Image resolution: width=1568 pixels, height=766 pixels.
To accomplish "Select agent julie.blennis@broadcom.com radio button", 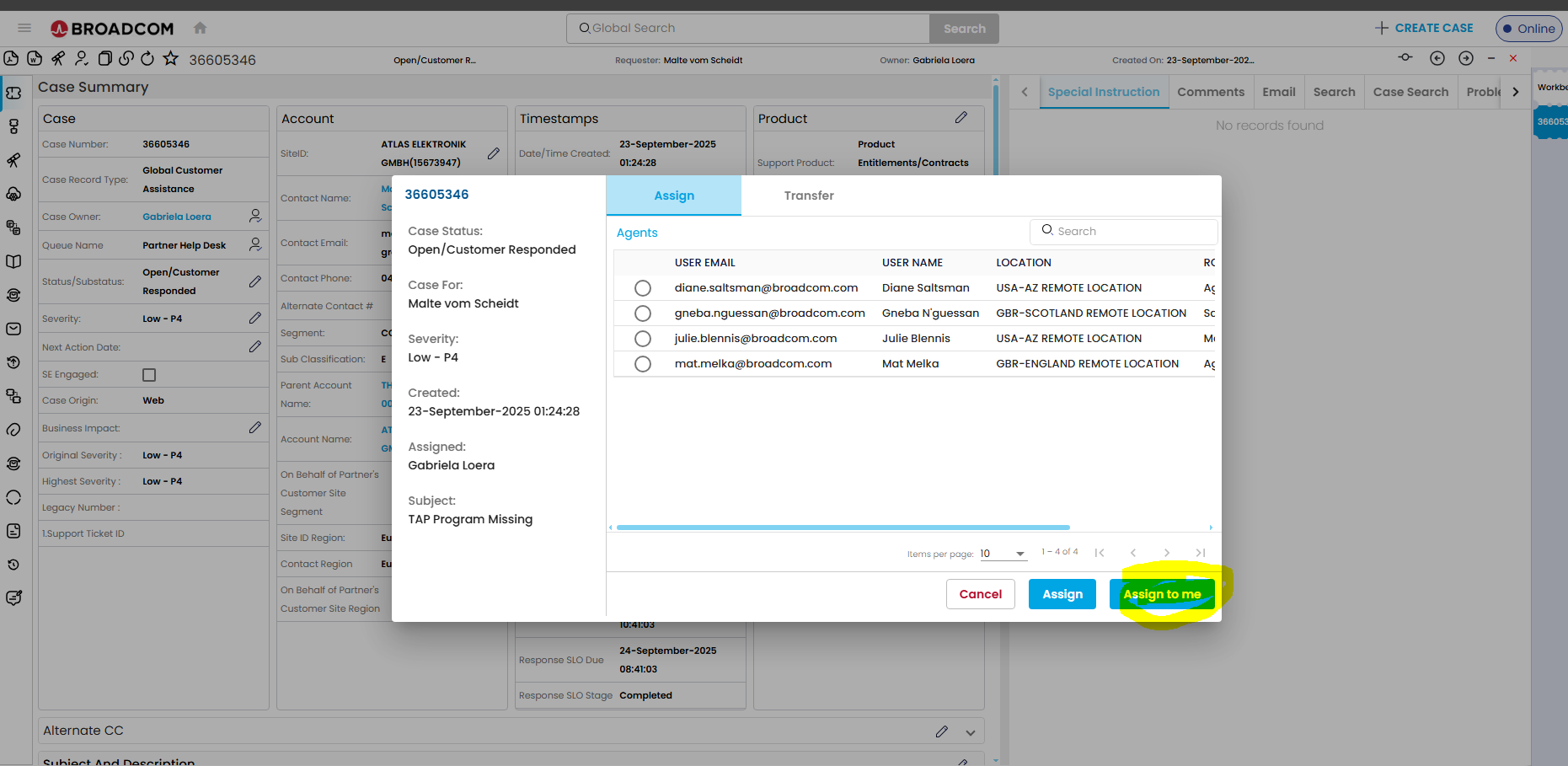I will 643,339.
